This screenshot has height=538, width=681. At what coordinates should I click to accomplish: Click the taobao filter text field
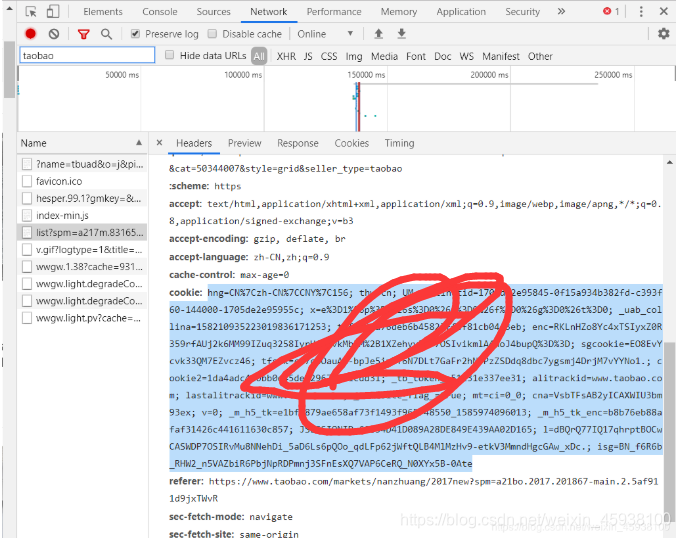[x=87, y=56]
